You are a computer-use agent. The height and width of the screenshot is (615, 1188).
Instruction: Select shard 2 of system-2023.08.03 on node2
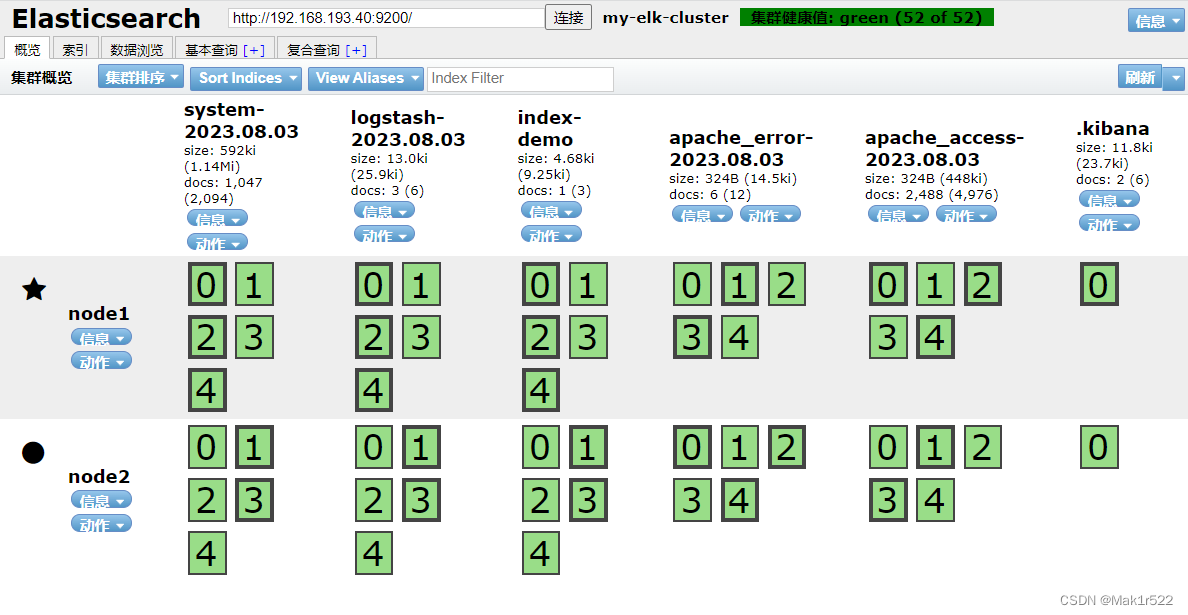[207, 500]
